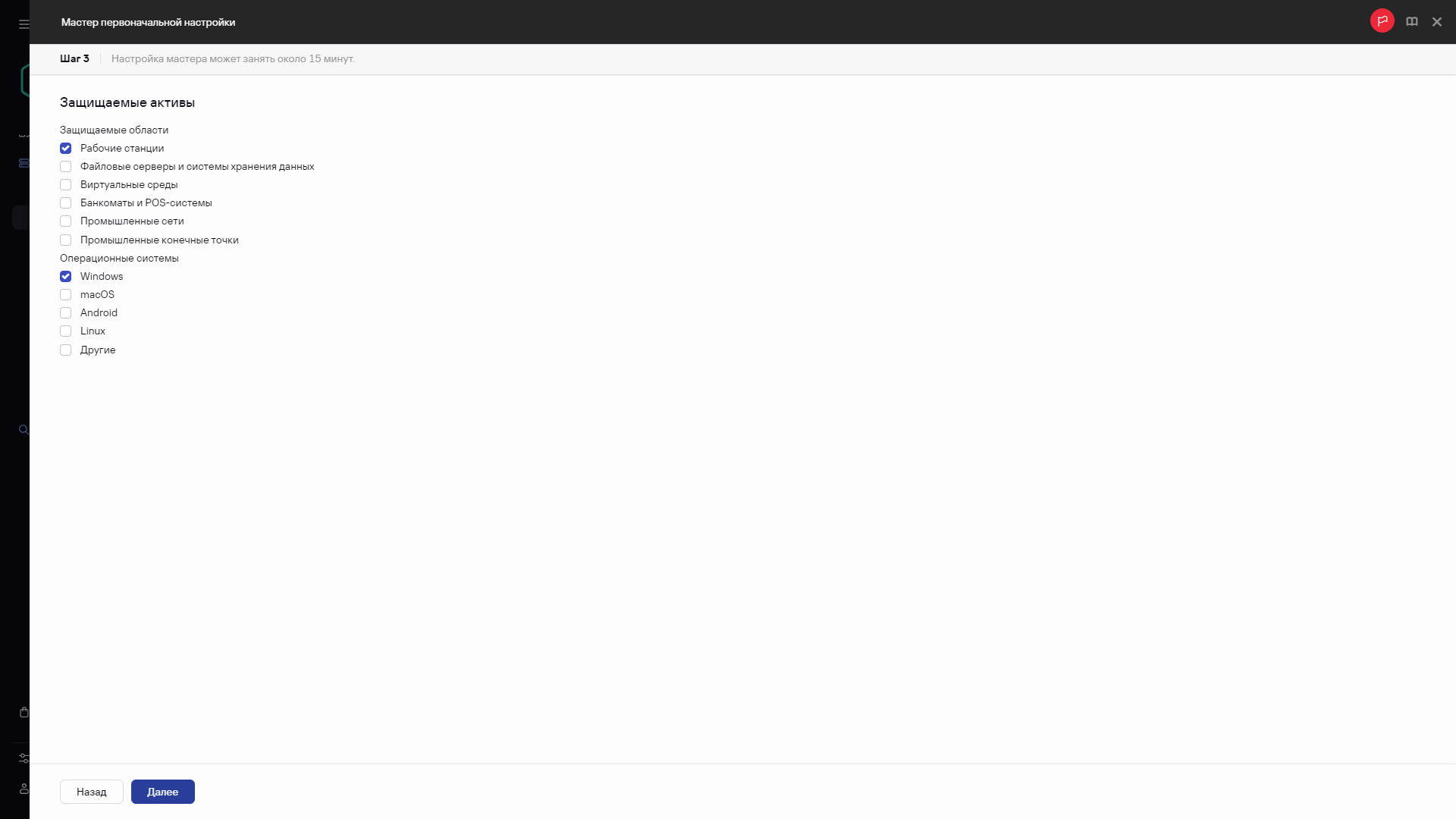Select Банкоматы и POS-системы option
The height and width of the screenshot is (819, 1456).
66,203
